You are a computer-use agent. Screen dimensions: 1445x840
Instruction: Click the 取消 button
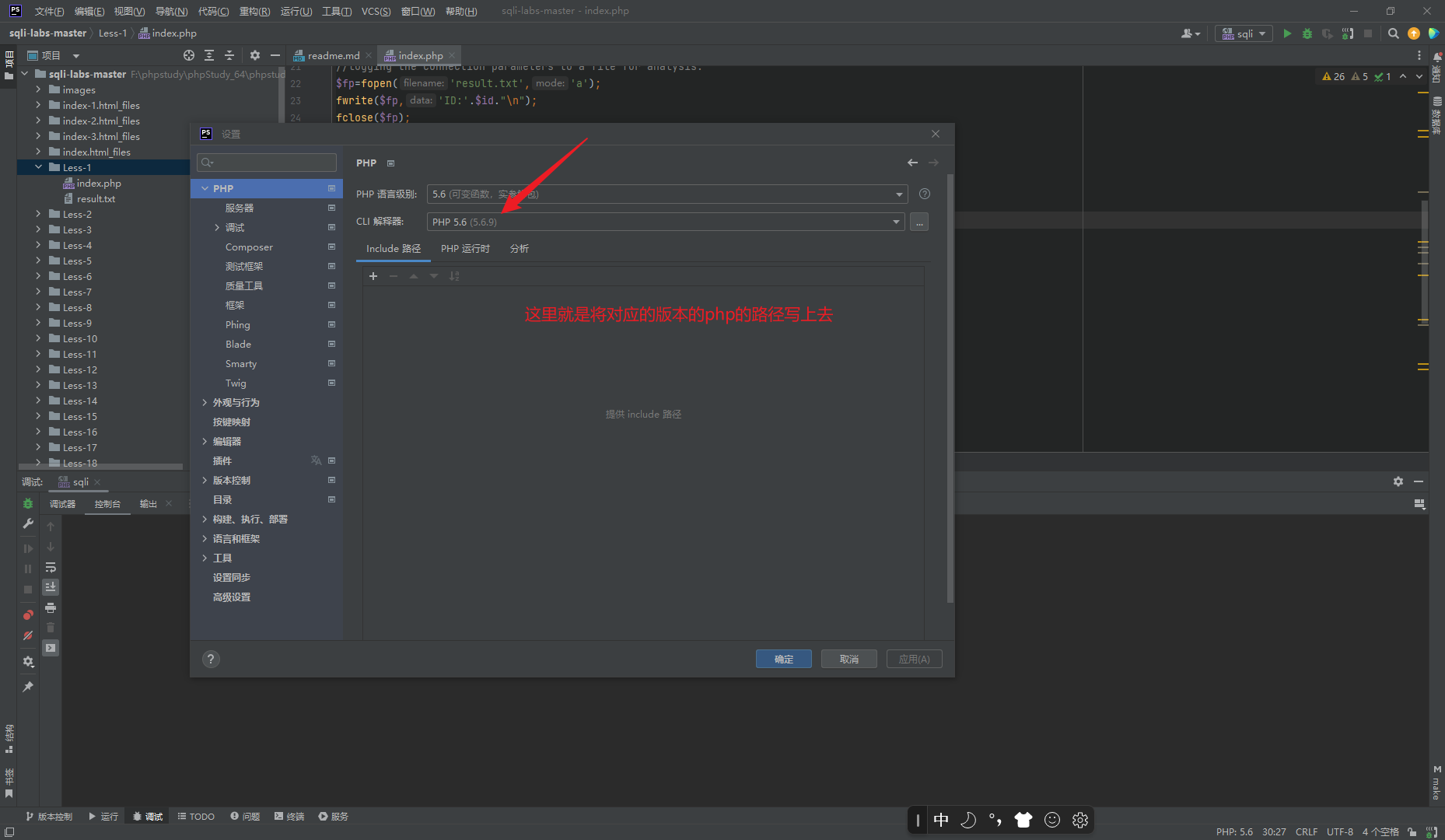point(848,660)
